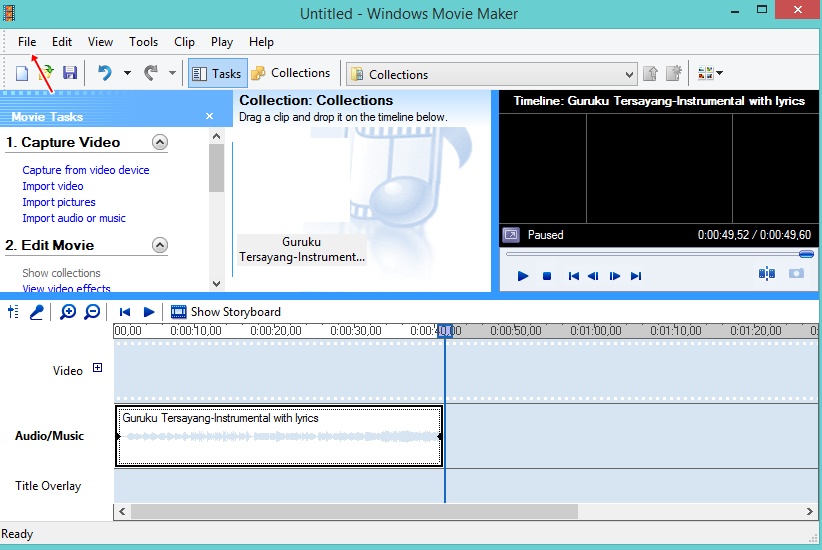822x550 pixels.
Task: Open a project via the folder icon
Action: [x=46, y=73]
